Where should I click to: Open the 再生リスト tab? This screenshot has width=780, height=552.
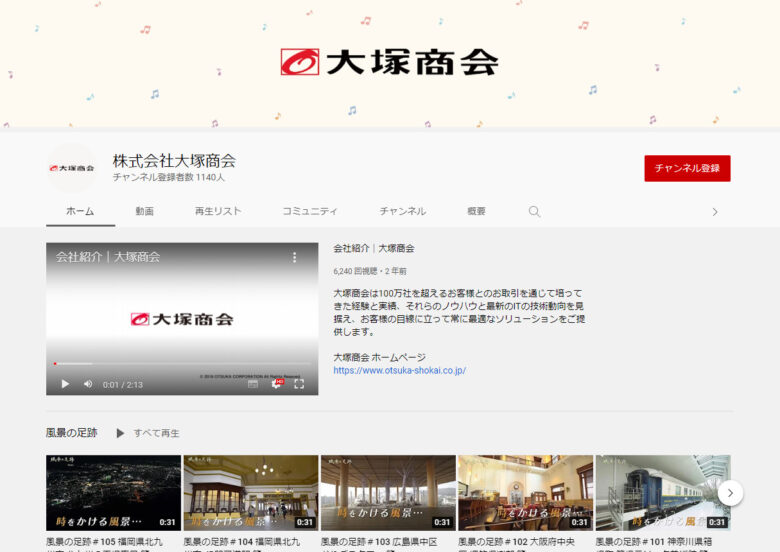click(x=218, y=211)
